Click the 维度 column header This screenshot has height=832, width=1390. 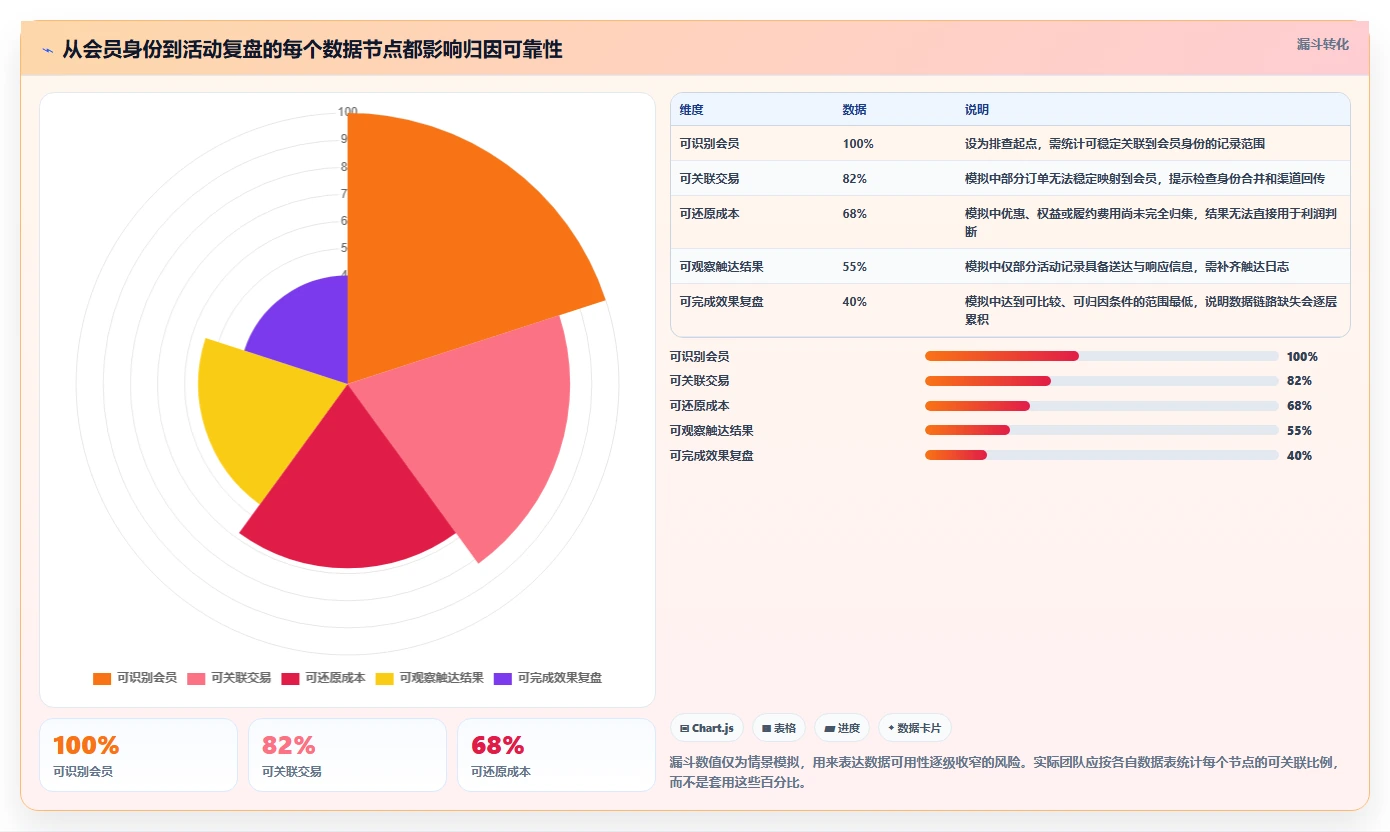coord(691,110)
